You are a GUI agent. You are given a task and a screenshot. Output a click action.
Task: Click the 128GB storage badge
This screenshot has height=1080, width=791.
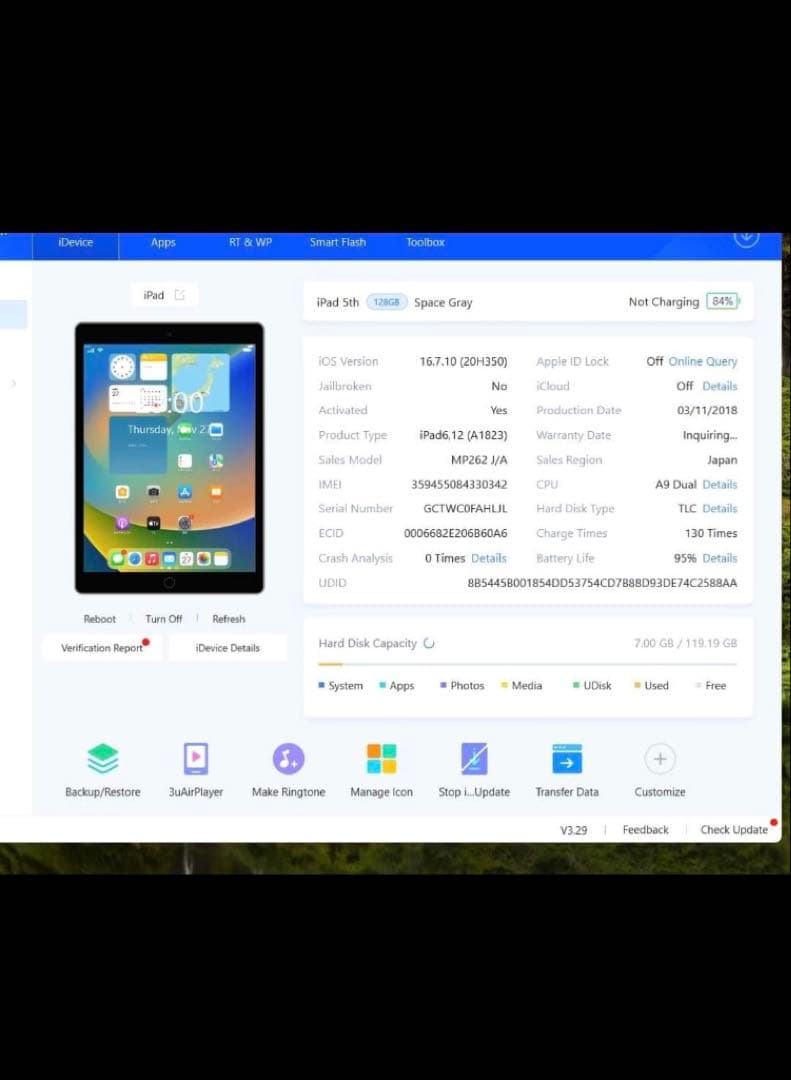(x=387, y=302)
